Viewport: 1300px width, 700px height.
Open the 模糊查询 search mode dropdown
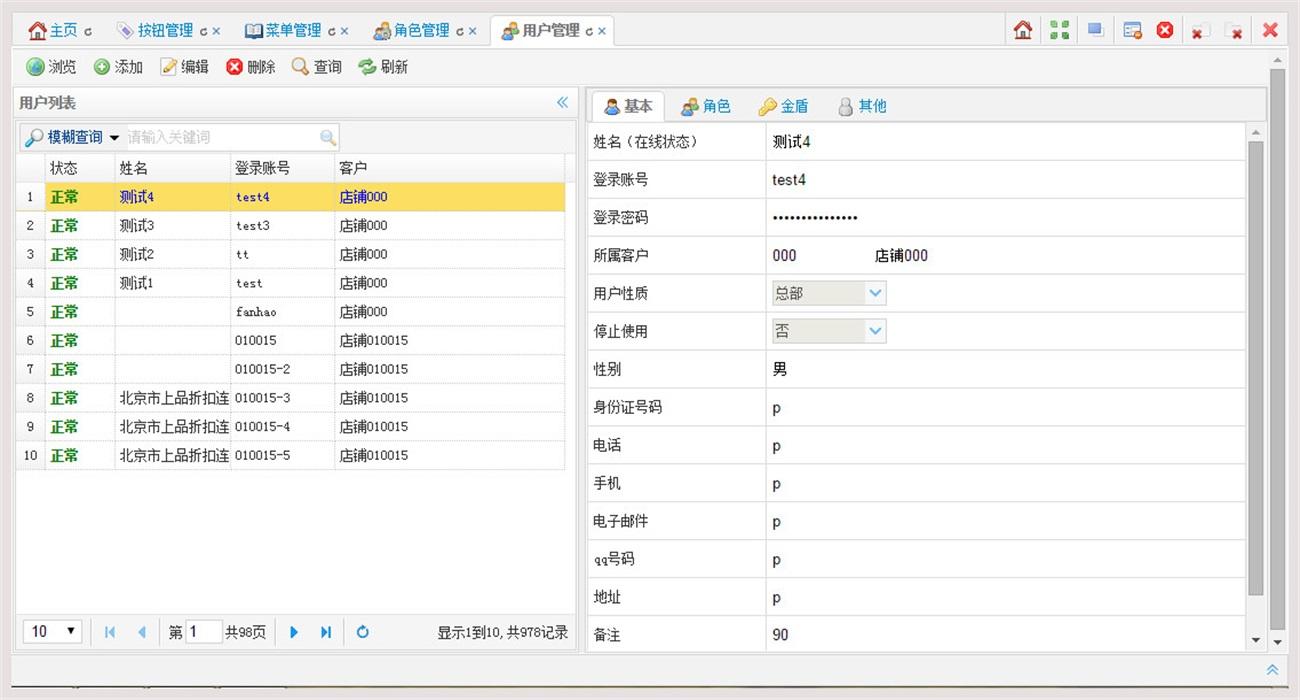(x=72, y=137)
